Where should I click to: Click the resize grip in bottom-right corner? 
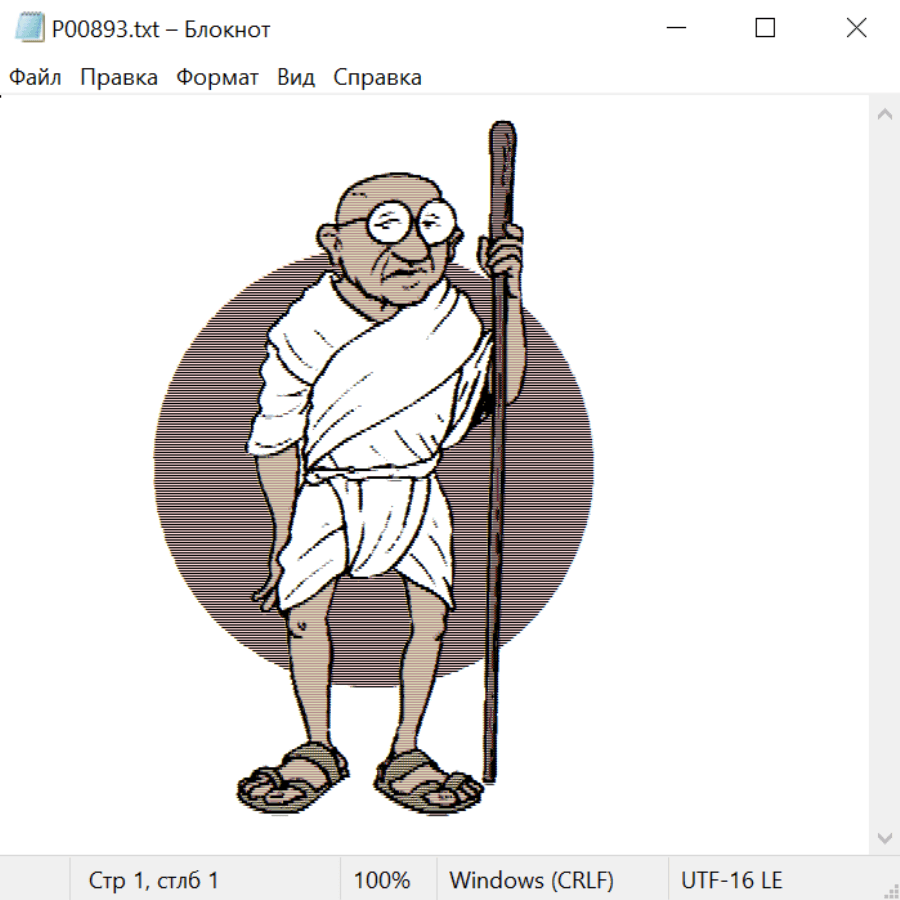[x=891, y=891]
